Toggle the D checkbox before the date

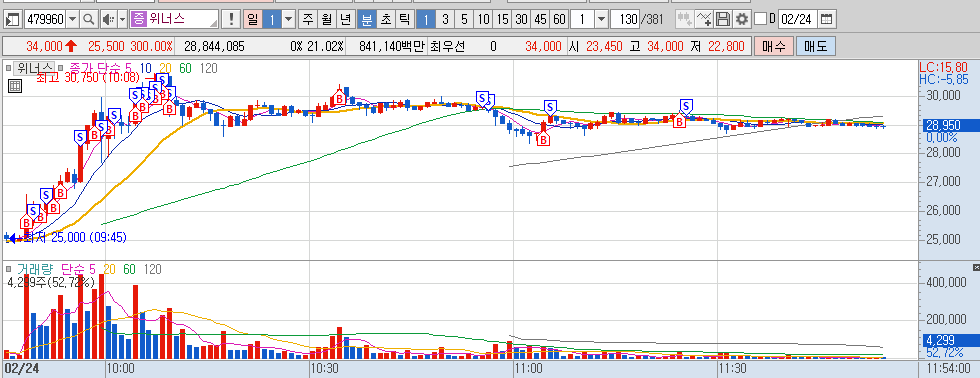point(761,19)
